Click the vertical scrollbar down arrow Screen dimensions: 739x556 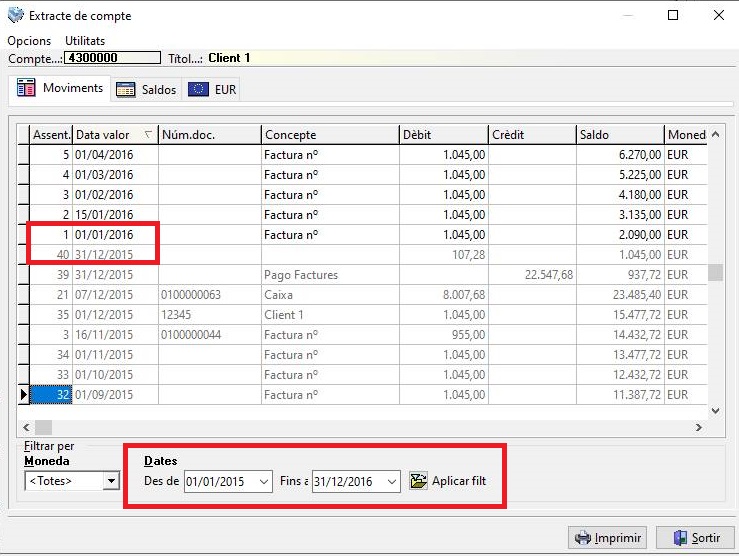click(715, 411)
